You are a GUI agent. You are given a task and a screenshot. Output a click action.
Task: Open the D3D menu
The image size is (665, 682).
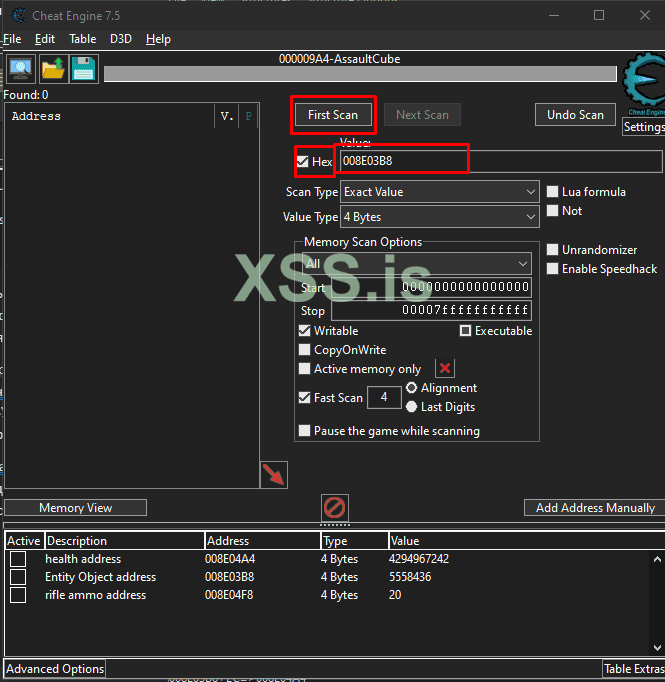(x=120, y=39)
